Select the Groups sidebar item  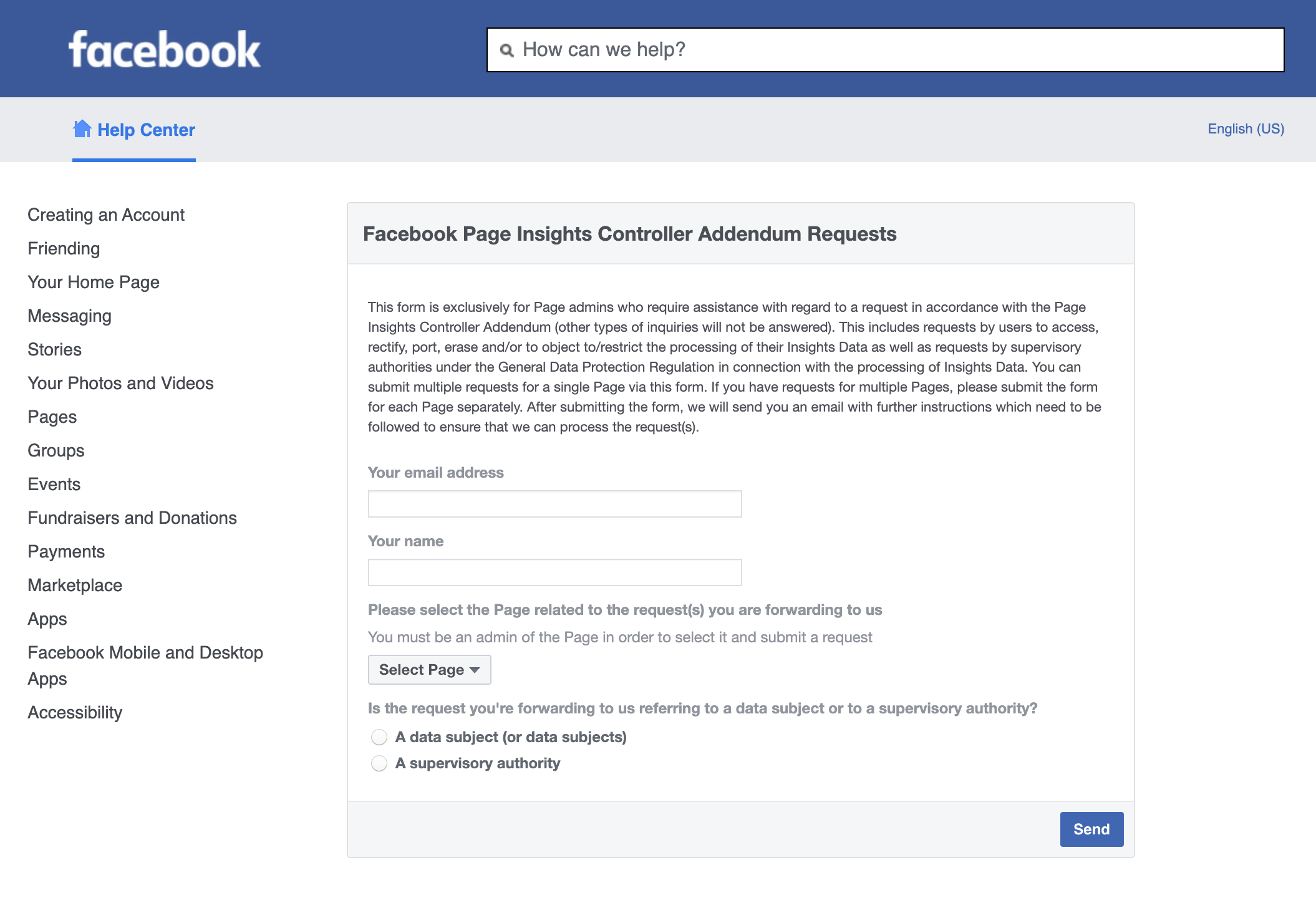pyautogui.click(x=56, y=450)
